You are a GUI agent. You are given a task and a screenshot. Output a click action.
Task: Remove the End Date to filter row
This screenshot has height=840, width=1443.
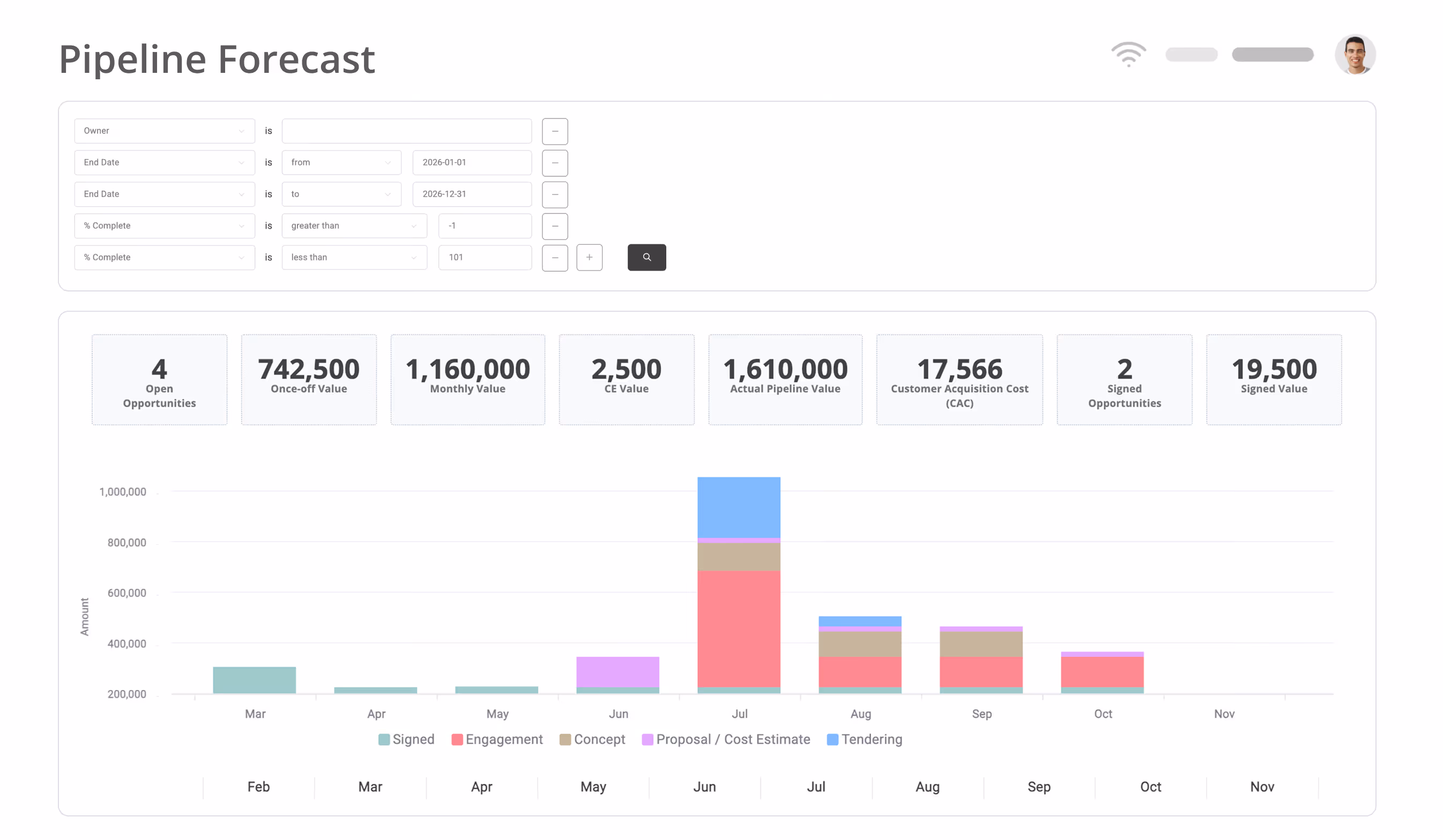555,194
